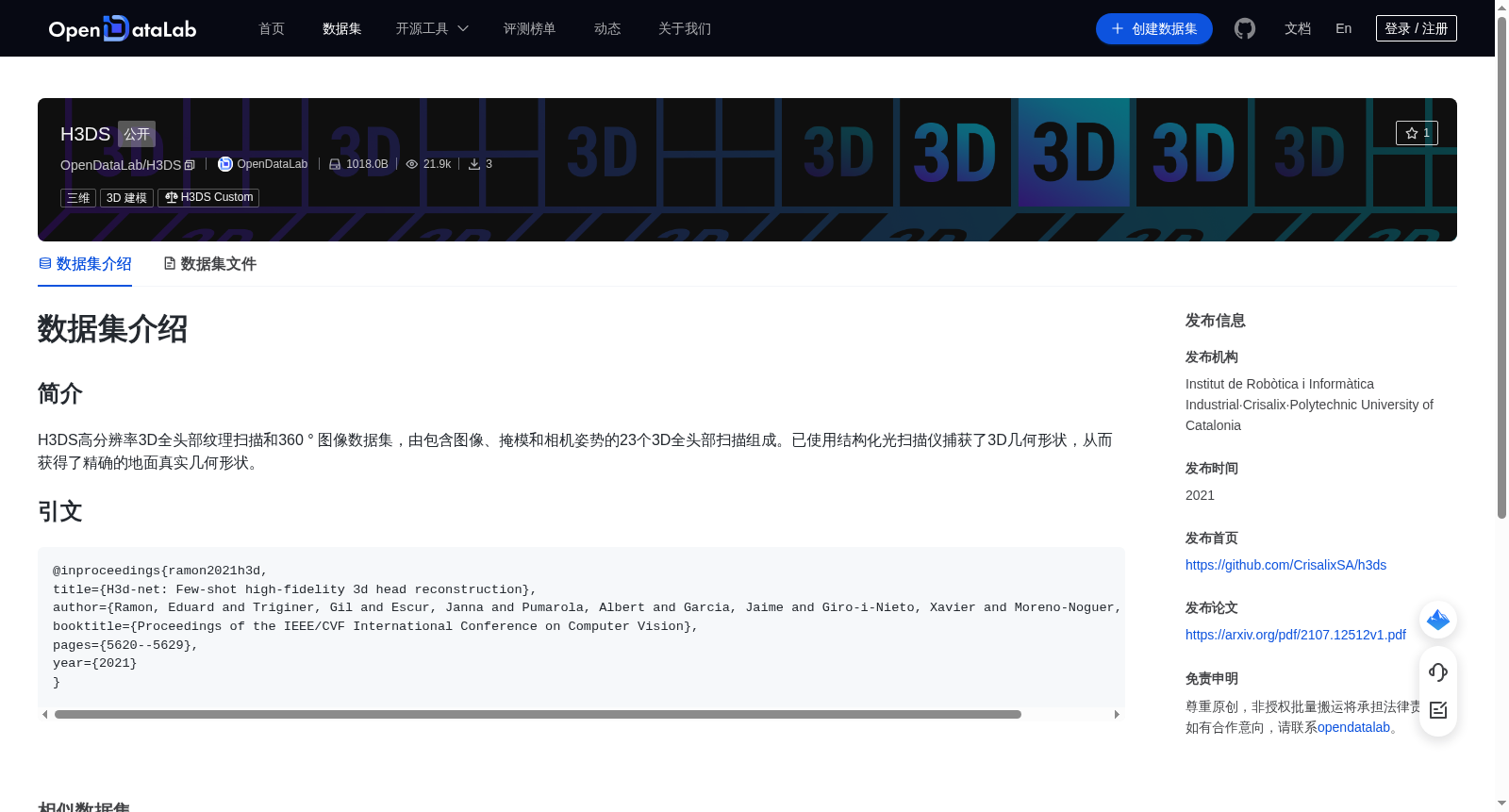Click the citation horizontal scrollbar thumb
The height and width of the screenshot is (812, 1509).
point(538,714)
